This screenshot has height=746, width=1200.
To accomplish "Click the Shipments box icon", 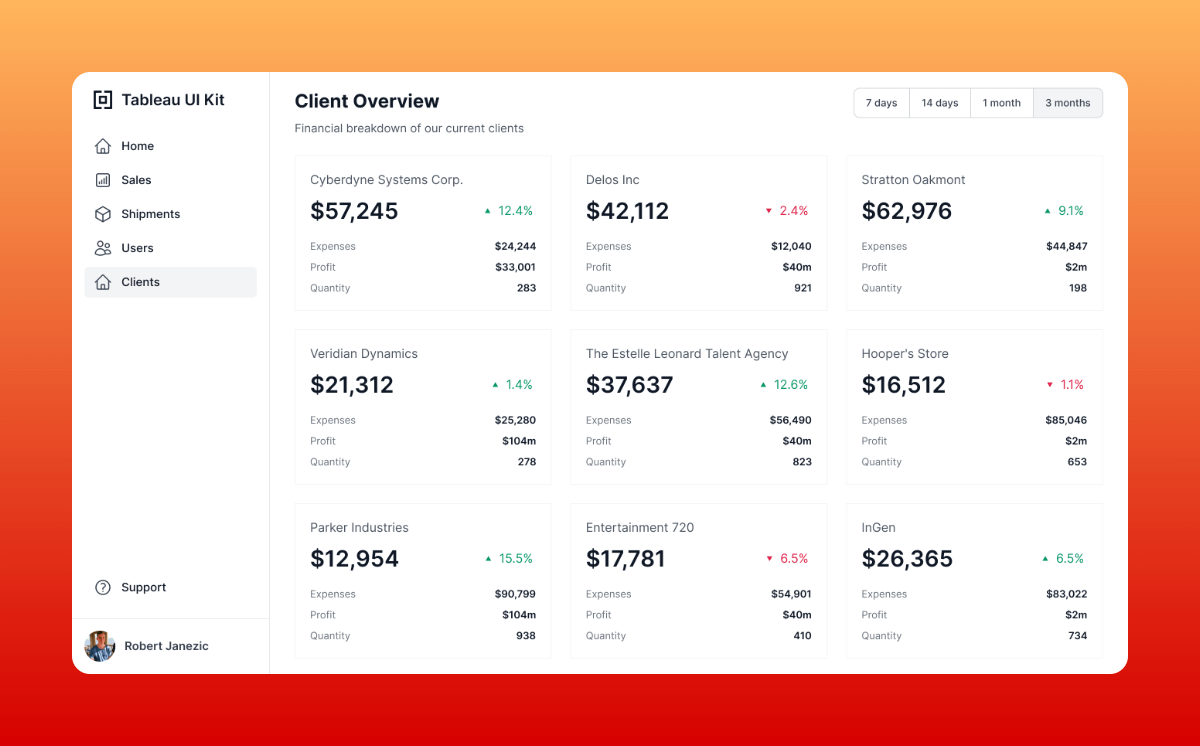I will 103,214.
